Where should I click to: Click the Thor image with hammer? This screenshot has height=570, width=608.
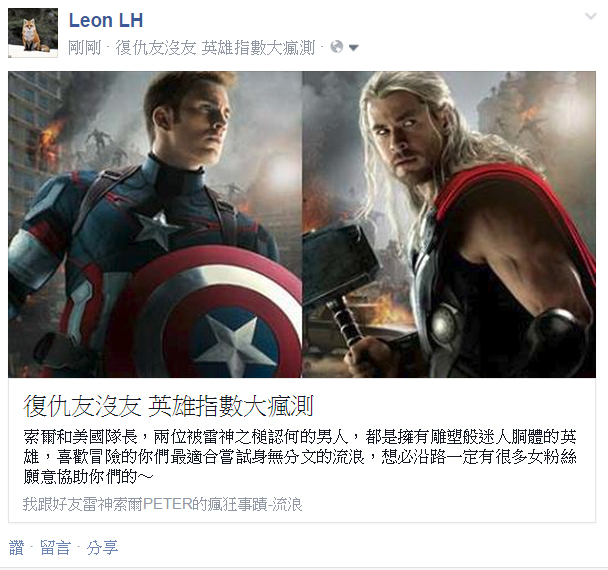[449, 224]
